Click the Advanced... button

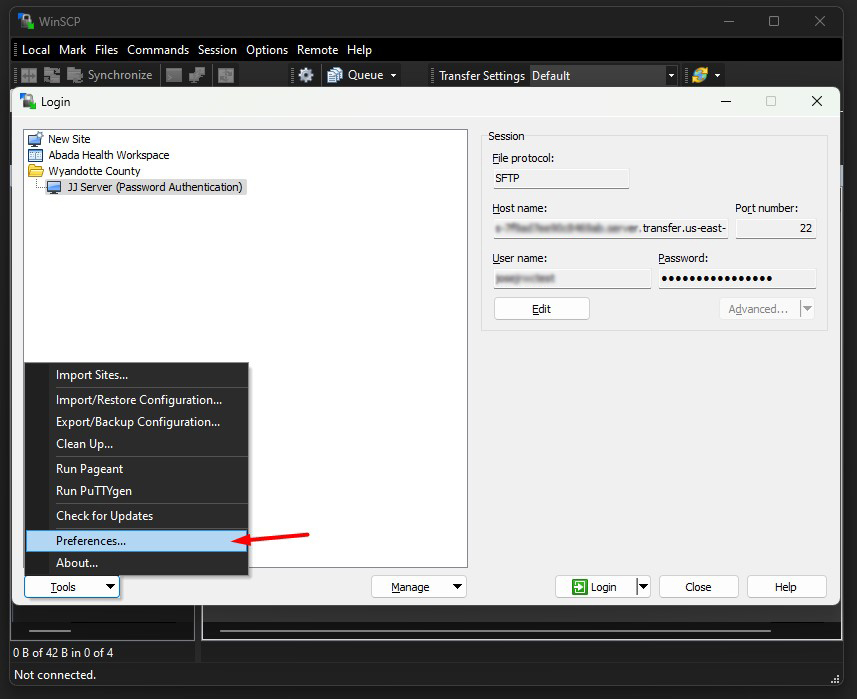click(760, 309)
